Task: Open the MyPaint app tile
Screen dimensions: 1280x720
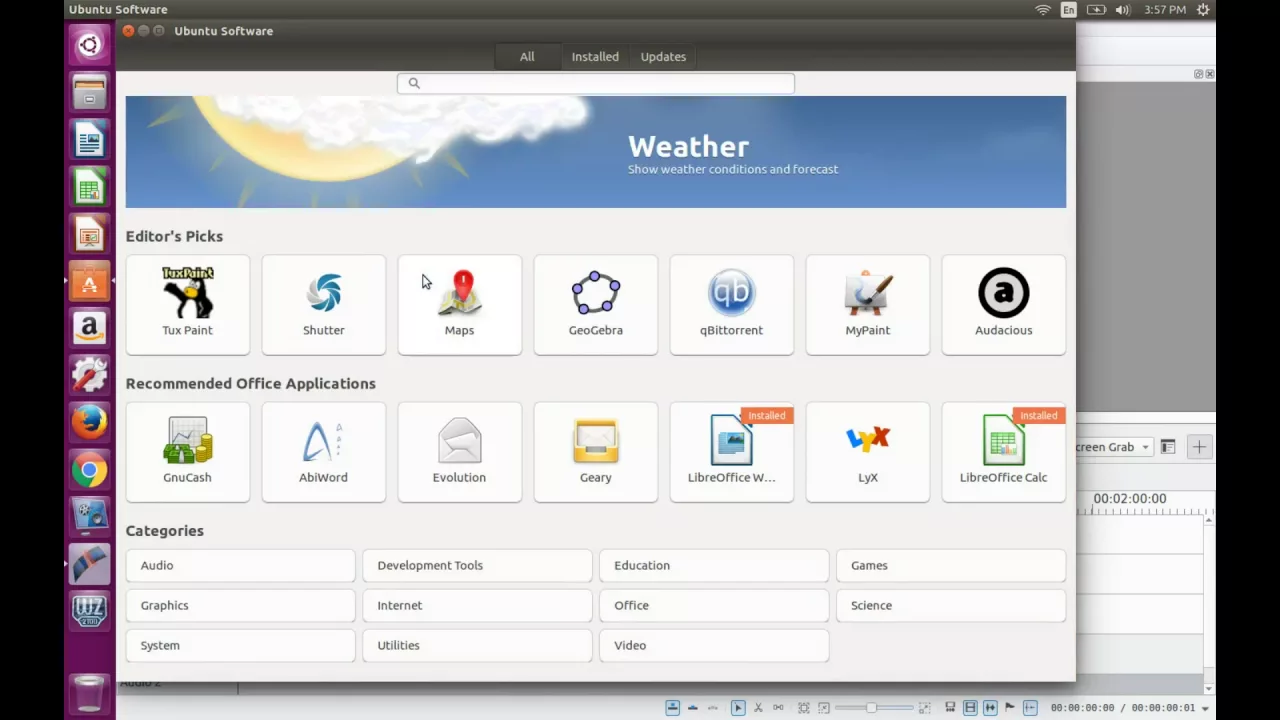Action: point(867,305)
